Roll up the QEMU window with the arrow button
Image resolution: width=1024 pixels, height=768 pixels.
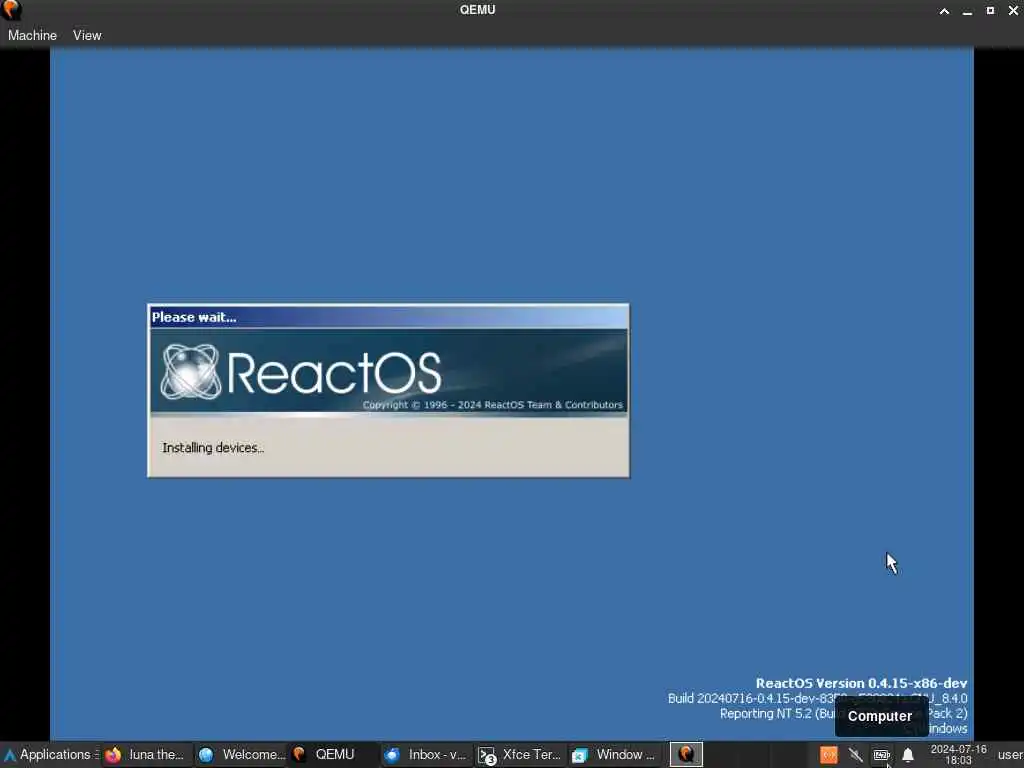(x=944, y=10)
